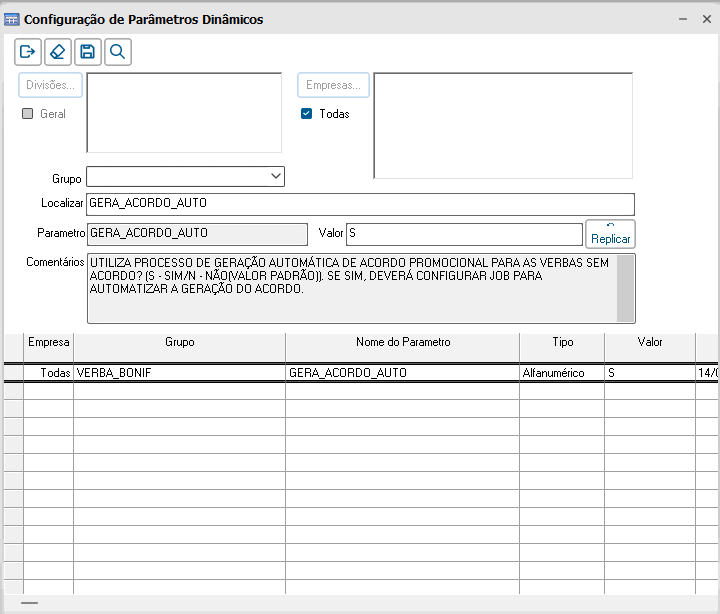Click the exit door toolbar icon
Viewport: 720px width, 614px height.
28,52
